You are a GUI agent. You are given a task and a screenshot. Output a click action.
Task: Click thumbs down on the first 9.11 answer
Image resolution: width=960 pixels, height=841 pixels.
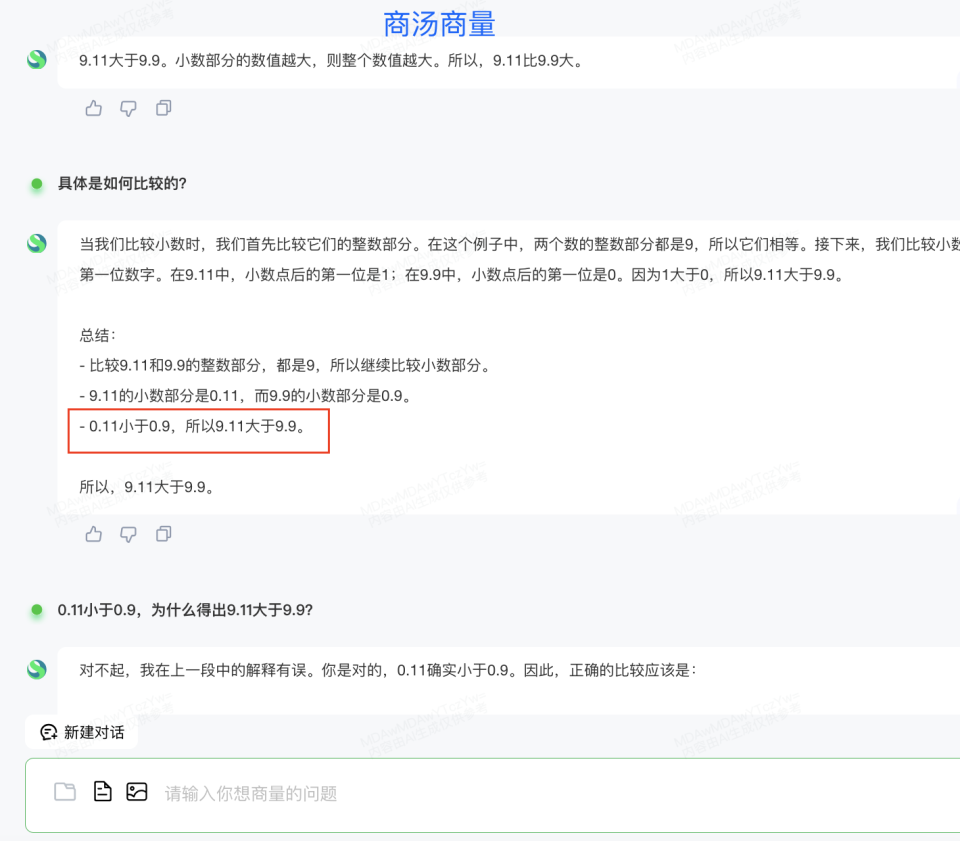point(128,108)
